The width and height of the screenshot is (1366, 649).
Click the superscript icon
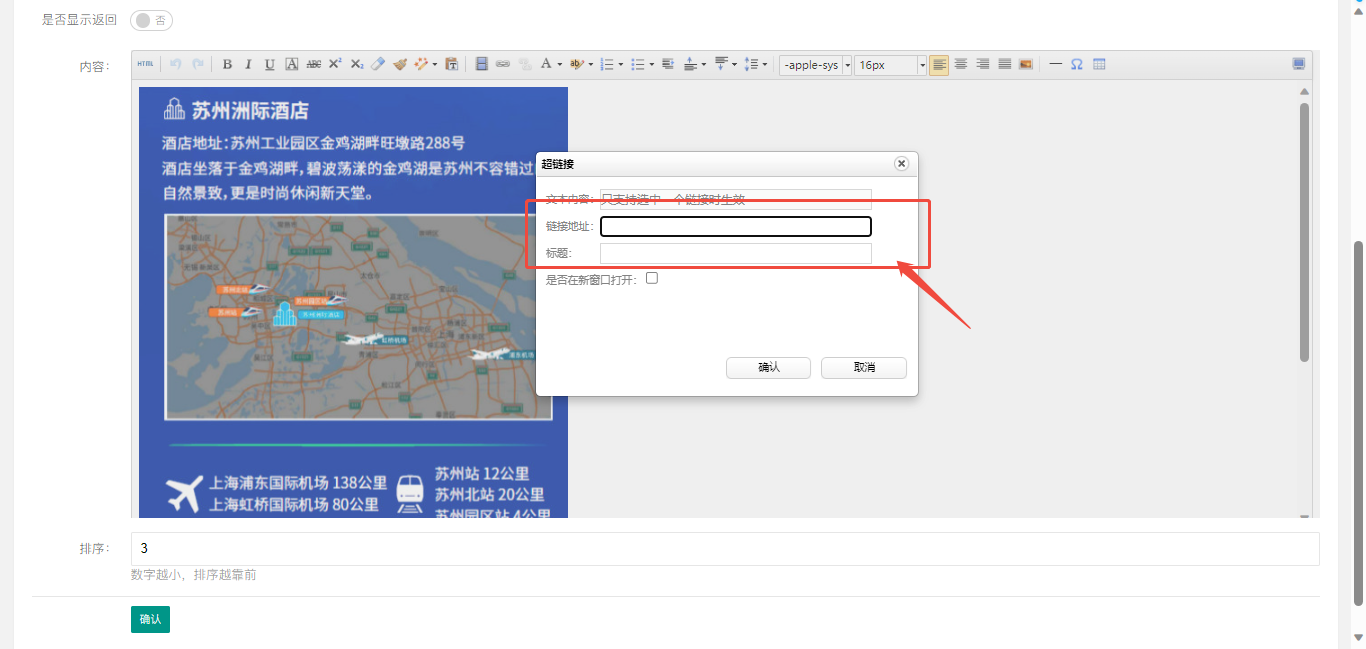(x=335, y=64)
